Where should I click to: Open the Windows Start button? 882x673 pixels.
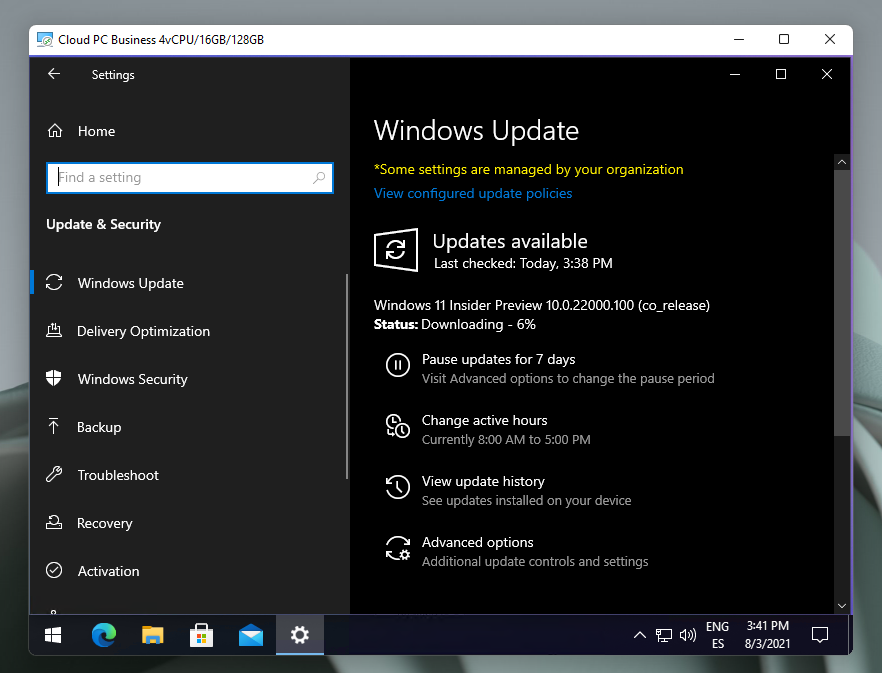point(53,635)
